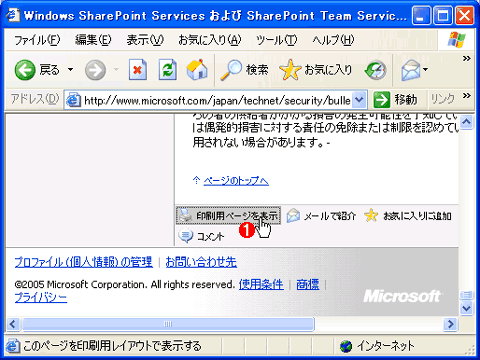Click the Refresh page icon
Viewport: 480px width, 360px height.
[167, 70]
